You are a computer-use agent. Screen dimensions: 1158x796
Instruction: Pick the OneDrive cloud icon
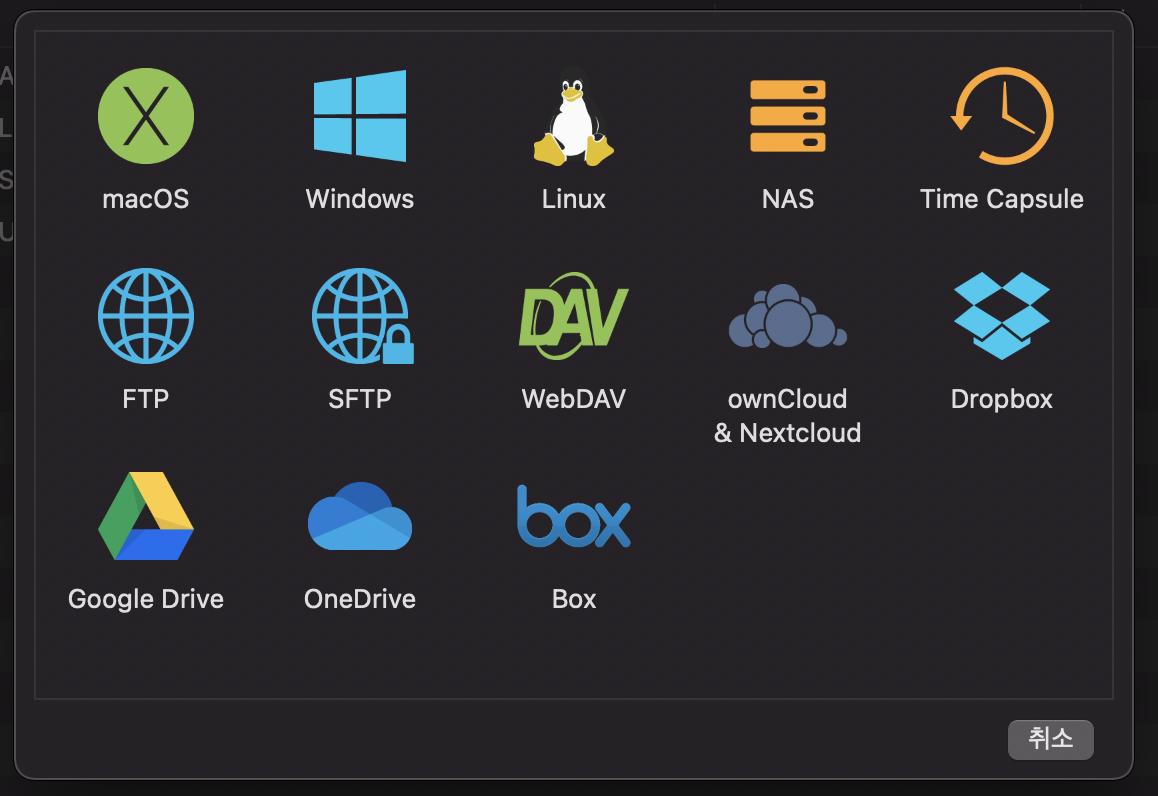click(360, 516)
